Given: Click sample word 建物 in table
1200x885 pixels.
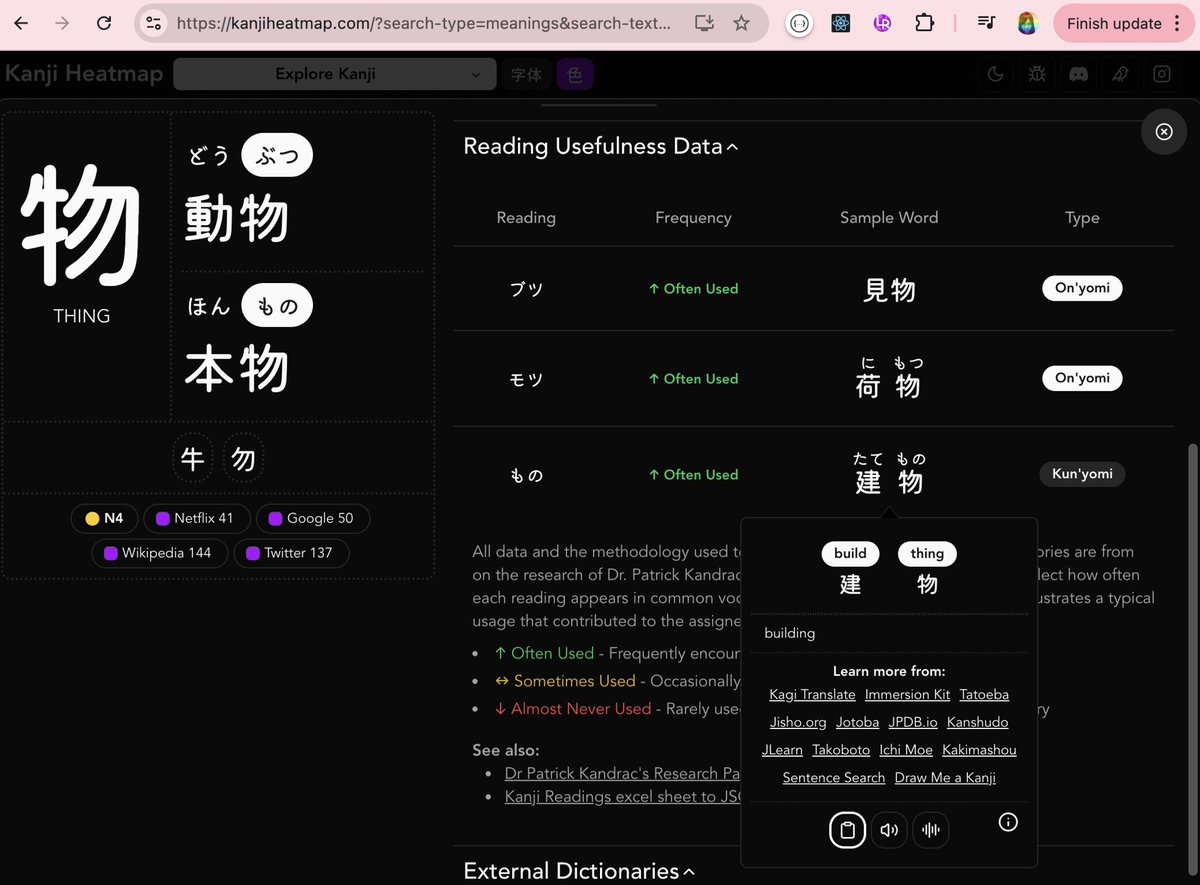Looking at the screenshot, I should (x=889, y=475).
